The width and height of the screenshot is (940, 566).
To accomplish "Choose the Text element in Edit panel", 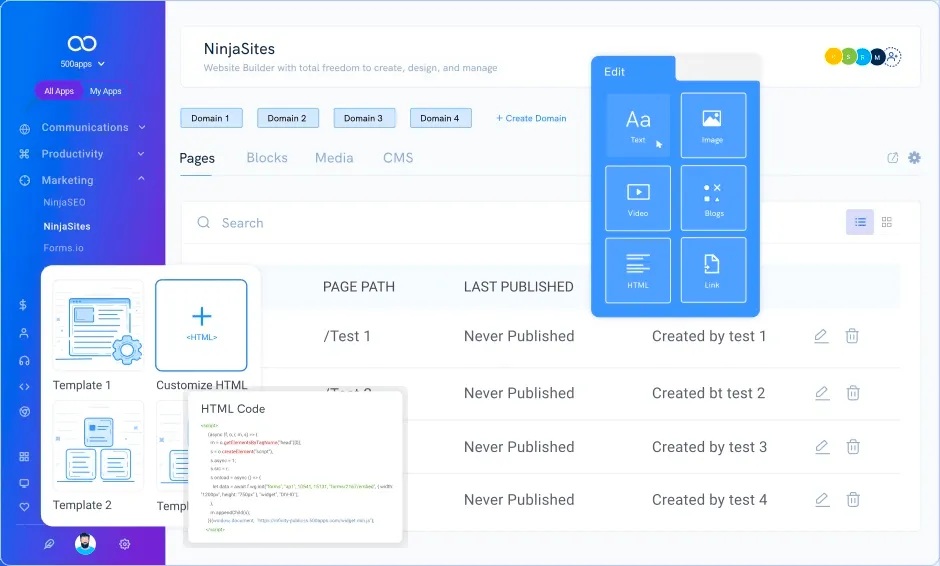I will tap(638, 125).
